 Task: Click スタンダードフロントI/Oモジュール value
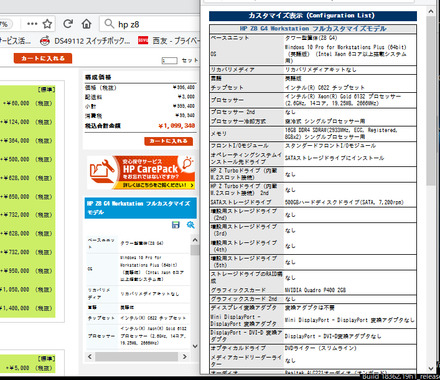(x=330, y=146)
